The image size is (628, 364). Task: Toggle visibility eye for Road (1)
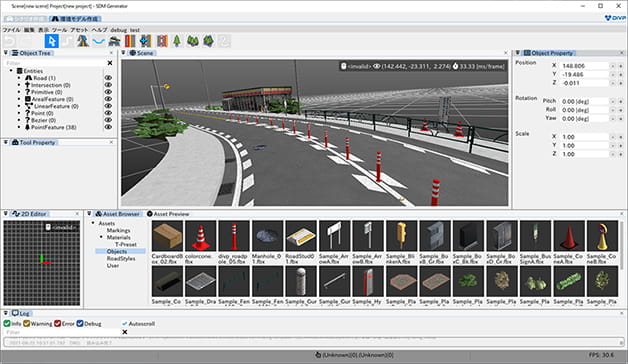point(108,78)
